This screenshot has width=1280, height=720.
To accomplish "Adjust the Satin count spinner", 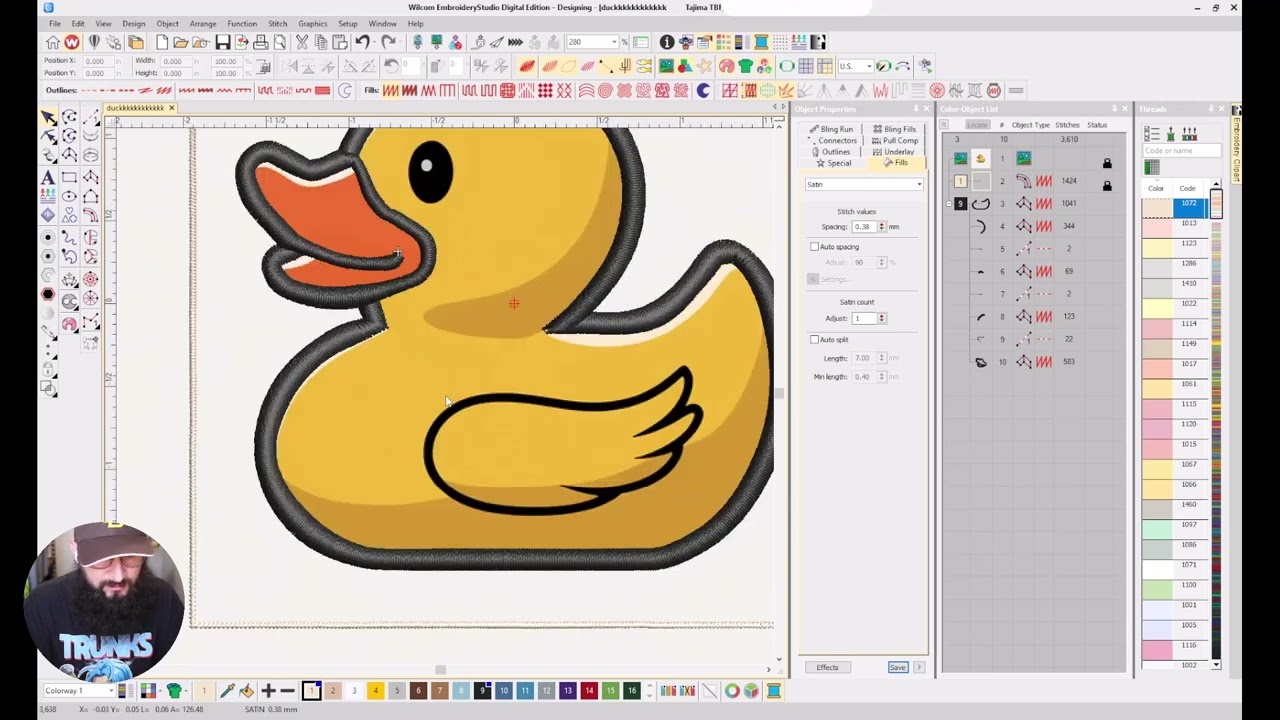I will 881,319.
